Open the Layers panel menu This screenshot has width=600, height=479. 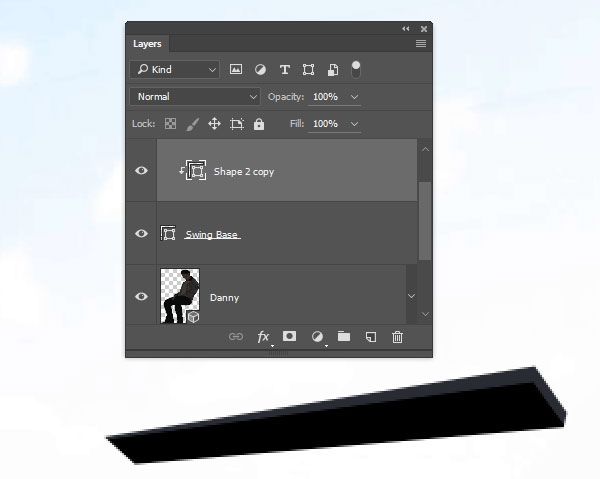click(421, 44)
